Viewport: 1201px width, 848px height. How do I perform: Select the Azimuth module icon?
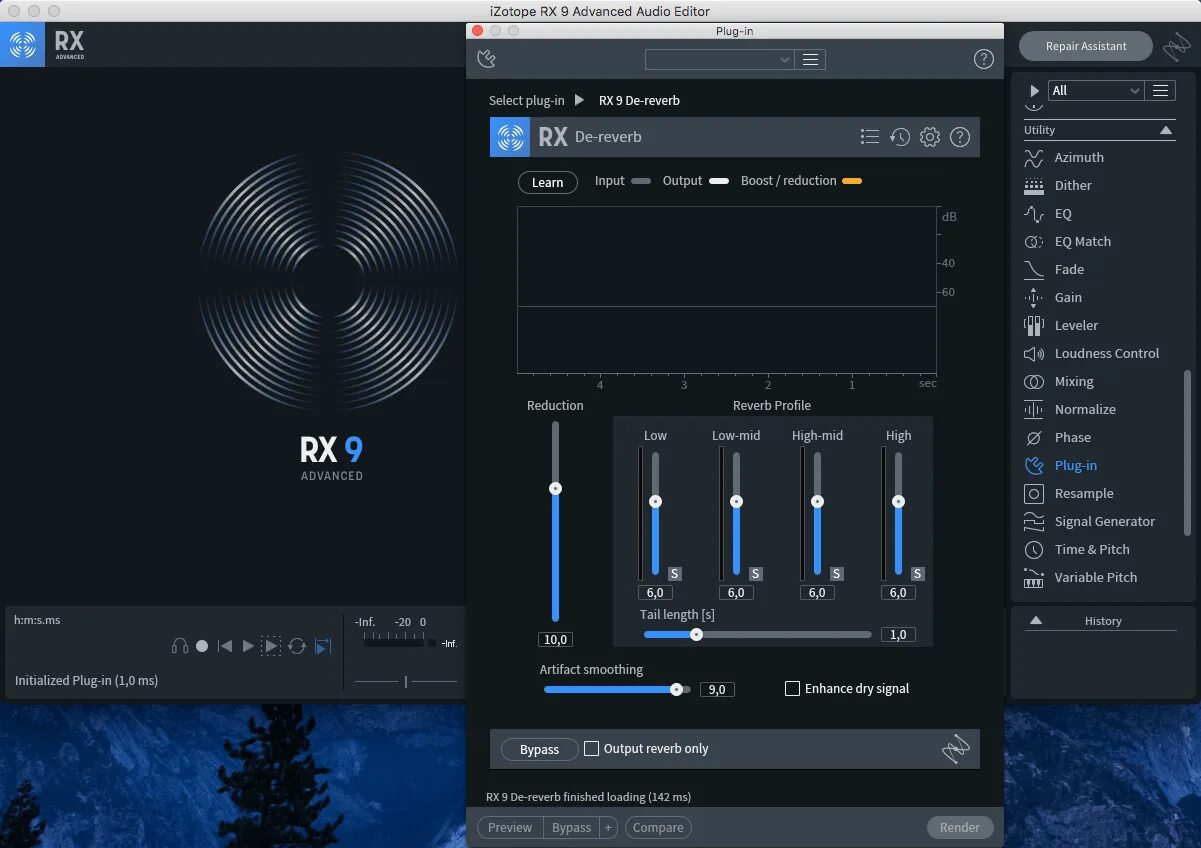point(1033,157)
